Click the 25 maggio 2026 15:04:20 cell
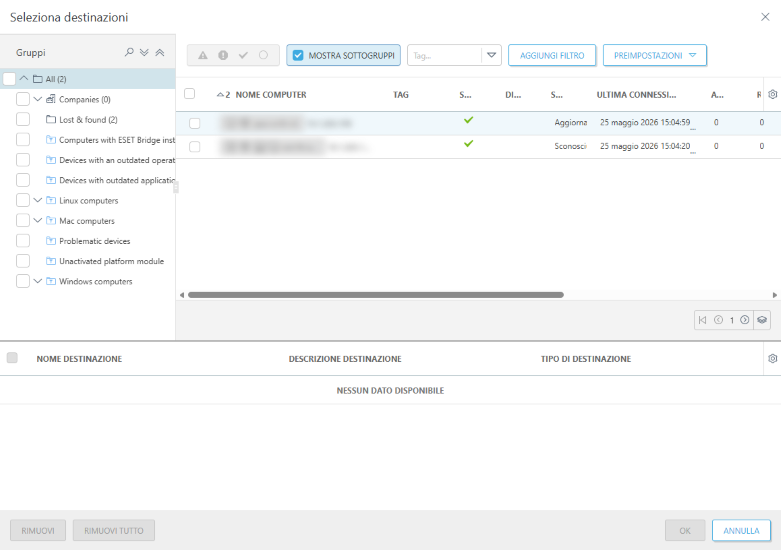 [645, 146]
